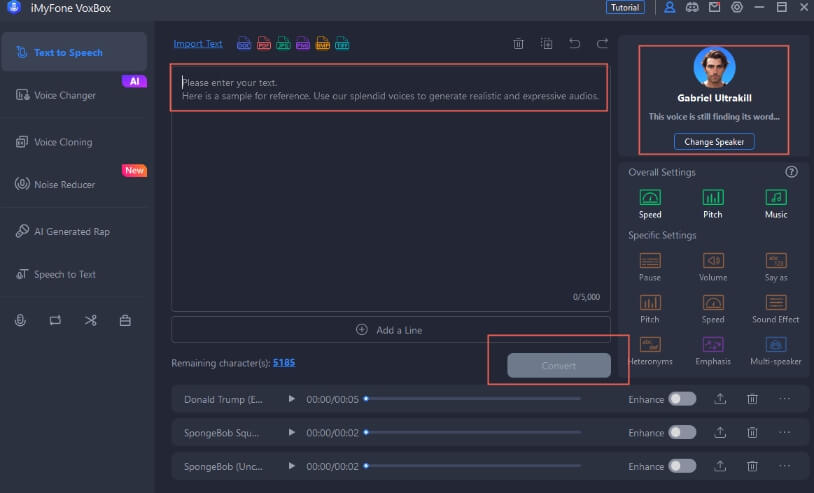Seek in SpongeBob Squ... audio progress bar

(472, 432)
